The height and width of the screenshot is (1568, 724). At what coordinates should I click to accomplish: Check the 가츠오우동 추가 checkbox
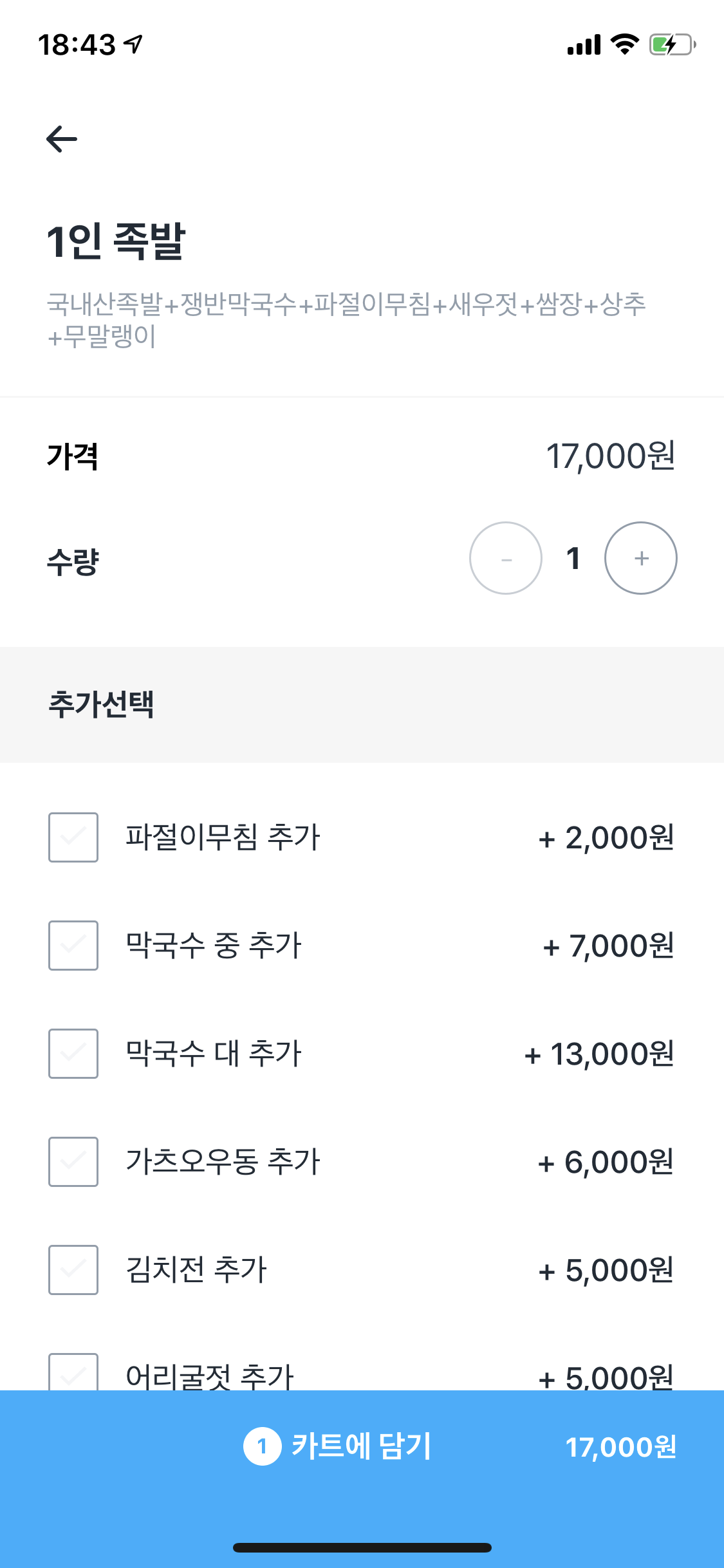[x=73, y=1162]
